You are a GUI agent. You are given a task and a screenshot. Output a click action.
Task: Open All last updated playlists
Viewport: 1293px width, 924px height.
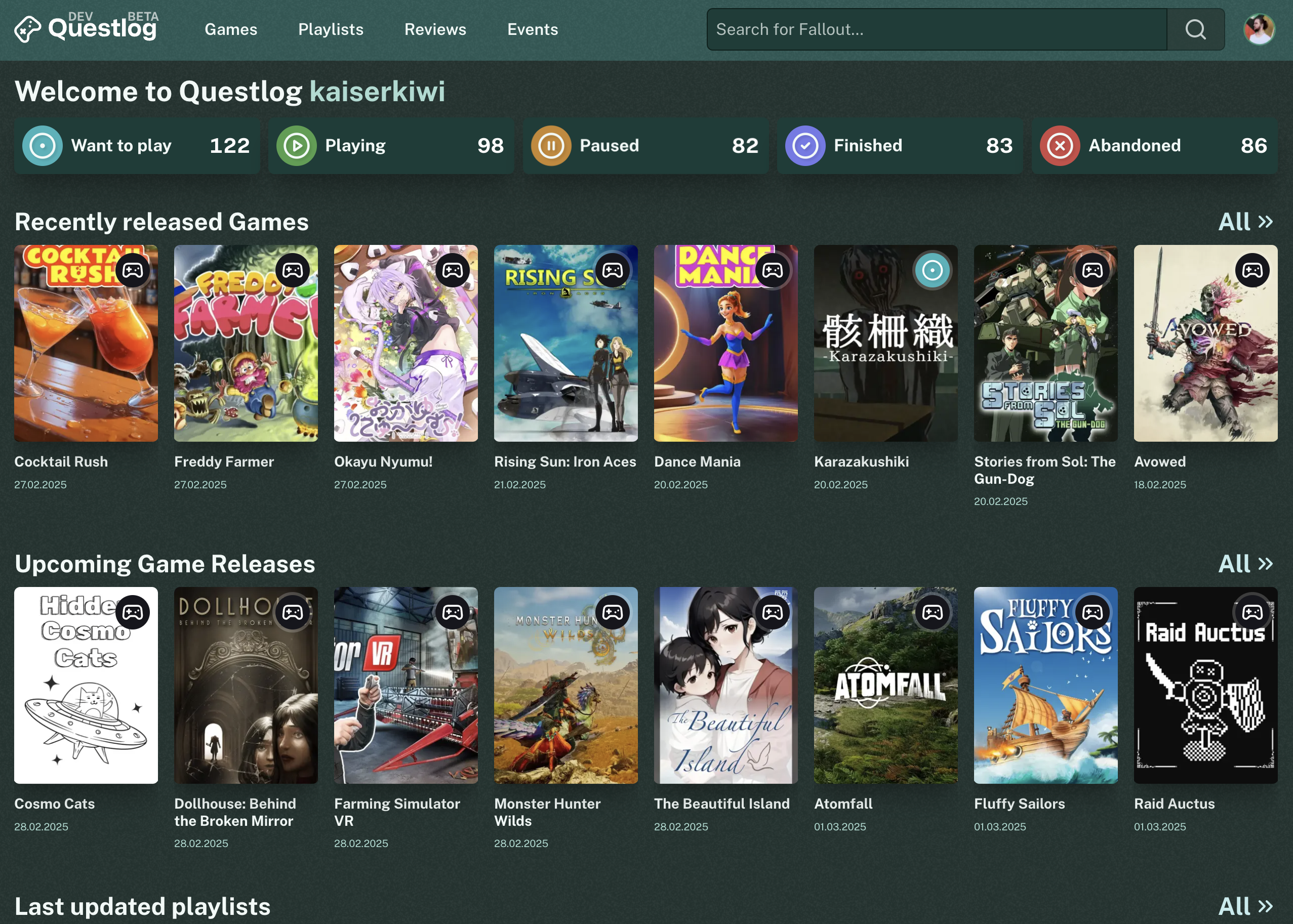pos(1245,906)
